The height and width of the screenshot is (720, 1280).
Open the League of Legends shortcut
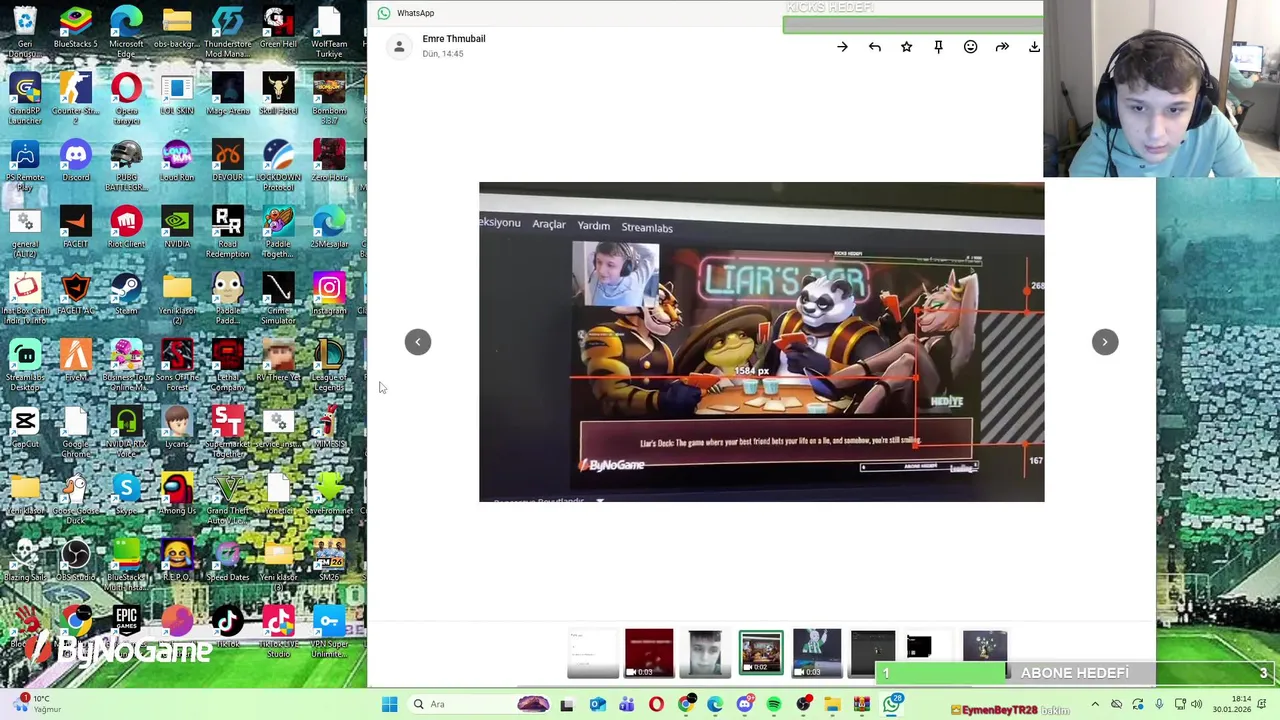click(329, 365)
